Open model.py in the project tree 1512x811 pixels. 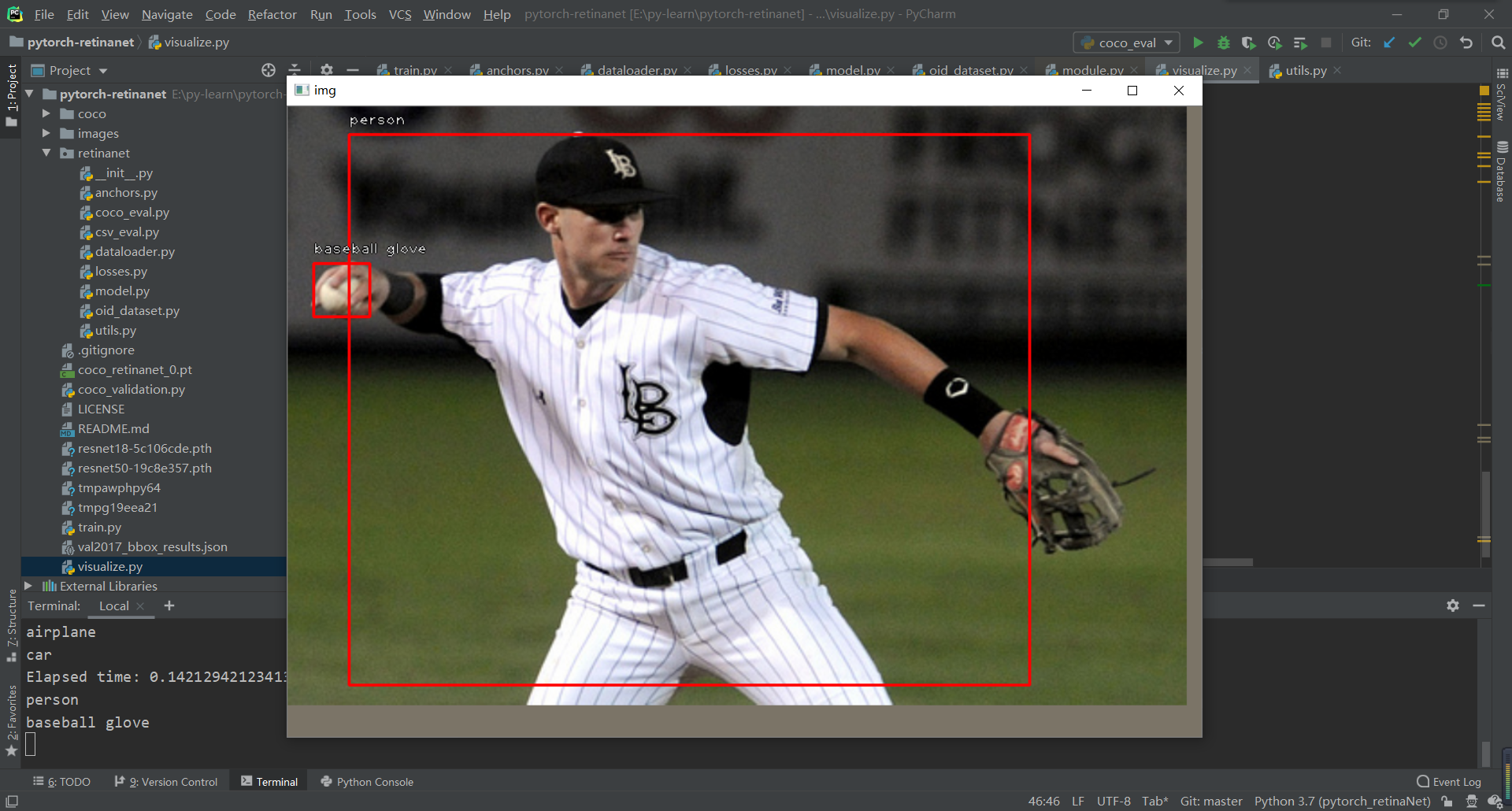coord(122,291)
